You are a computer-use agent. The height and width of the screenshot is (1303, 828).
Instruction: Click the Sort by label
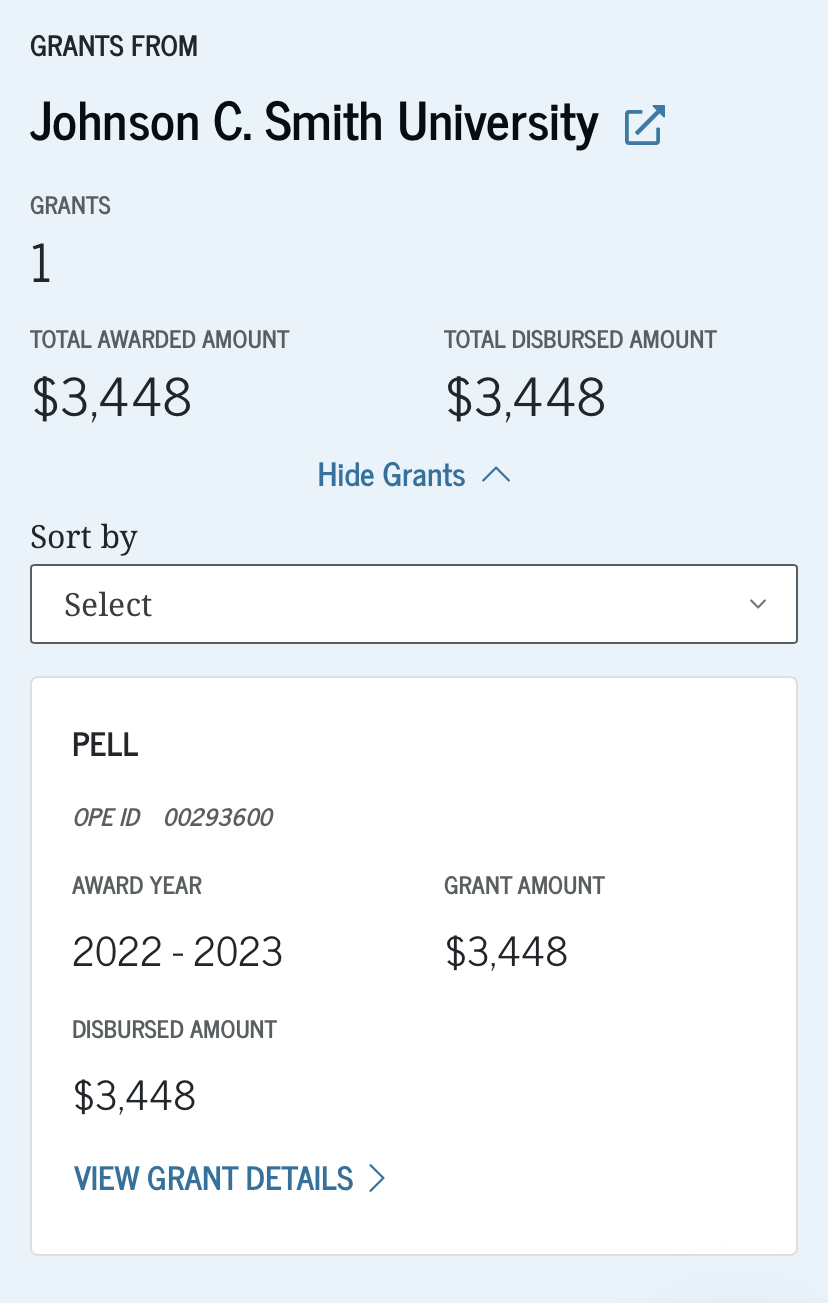(x=84, y=537)
